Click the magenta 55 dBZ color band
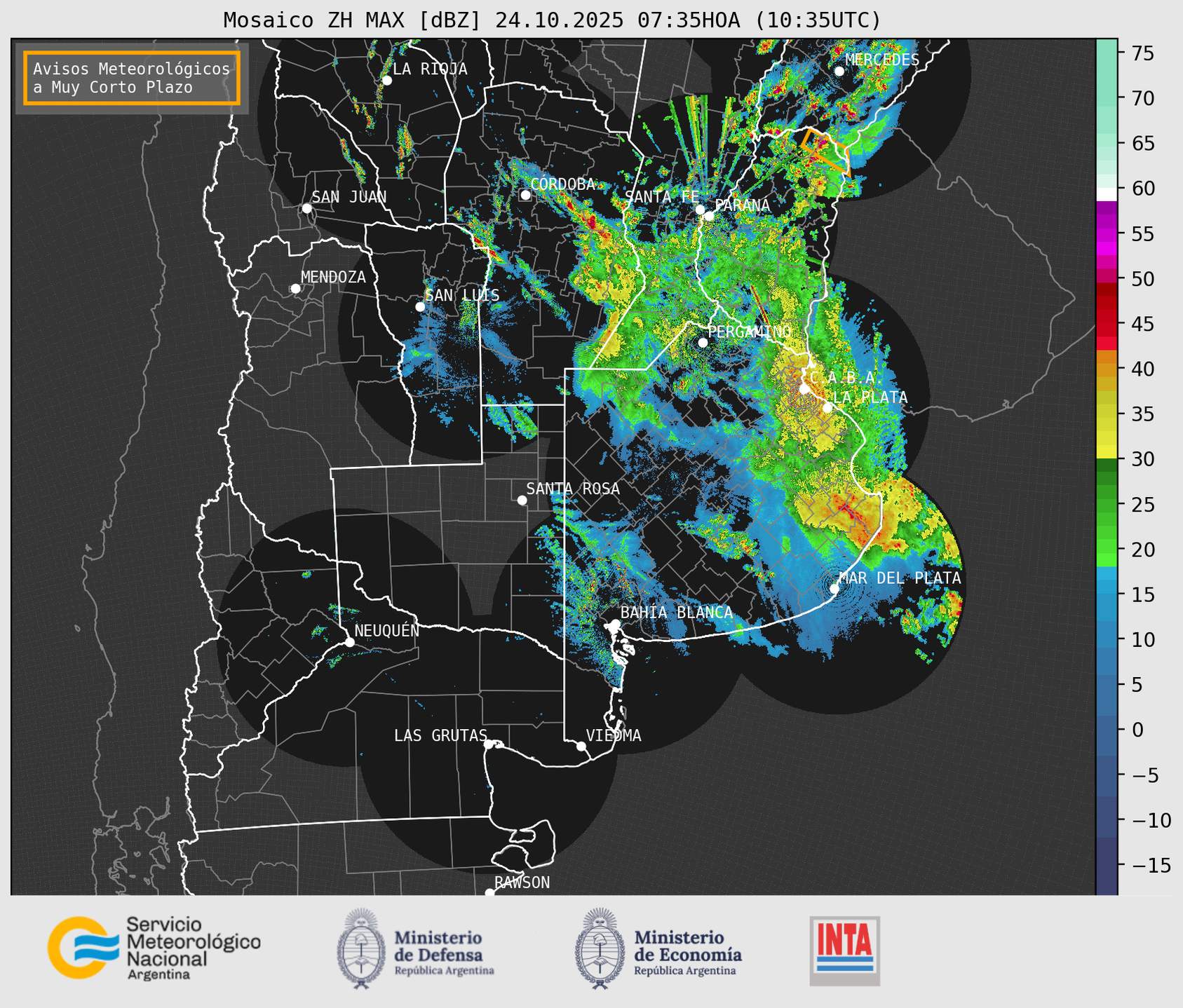1183x1008 pixels. point(1107,233)
